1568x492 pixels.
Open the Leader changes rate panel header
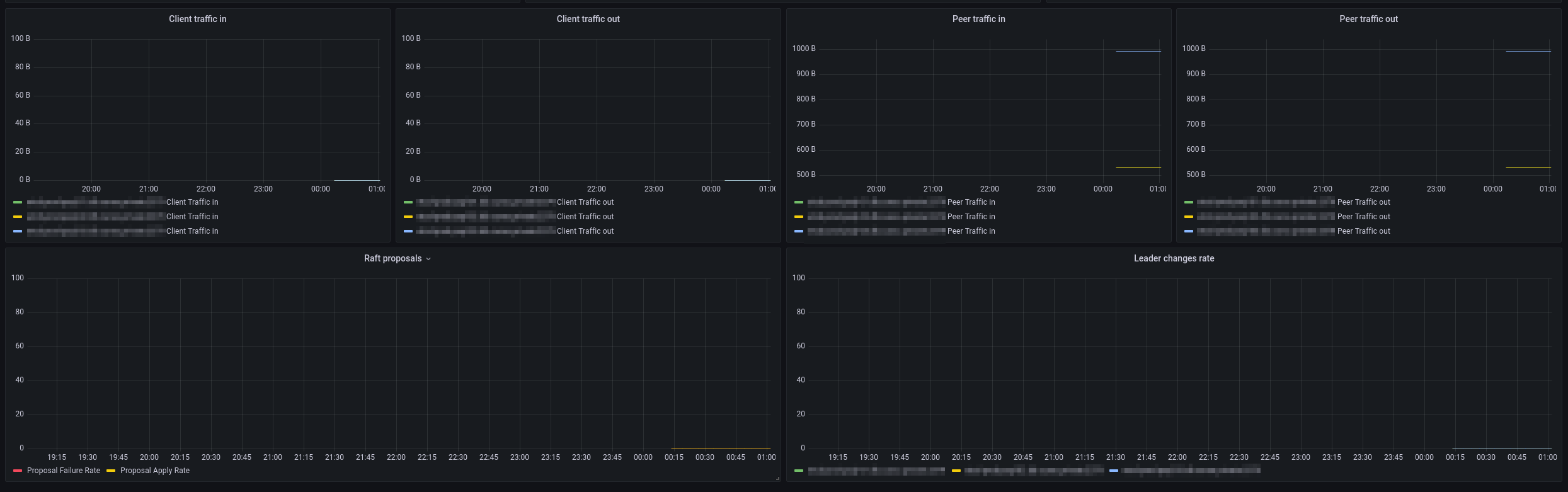tap(1174, 258)
